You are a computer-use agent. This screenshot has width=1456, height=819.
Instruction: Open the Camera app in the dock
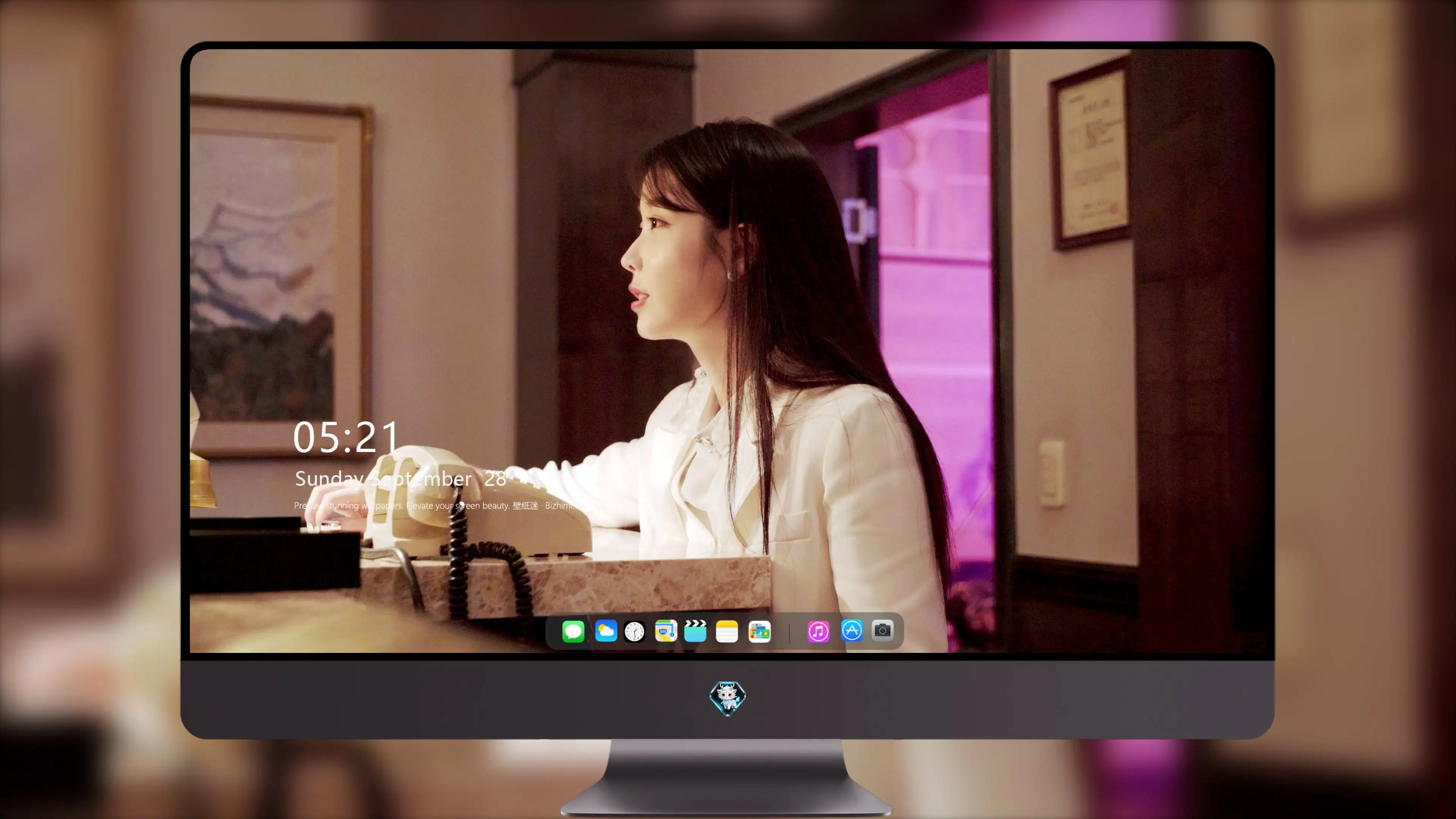[x=882, y=630]
